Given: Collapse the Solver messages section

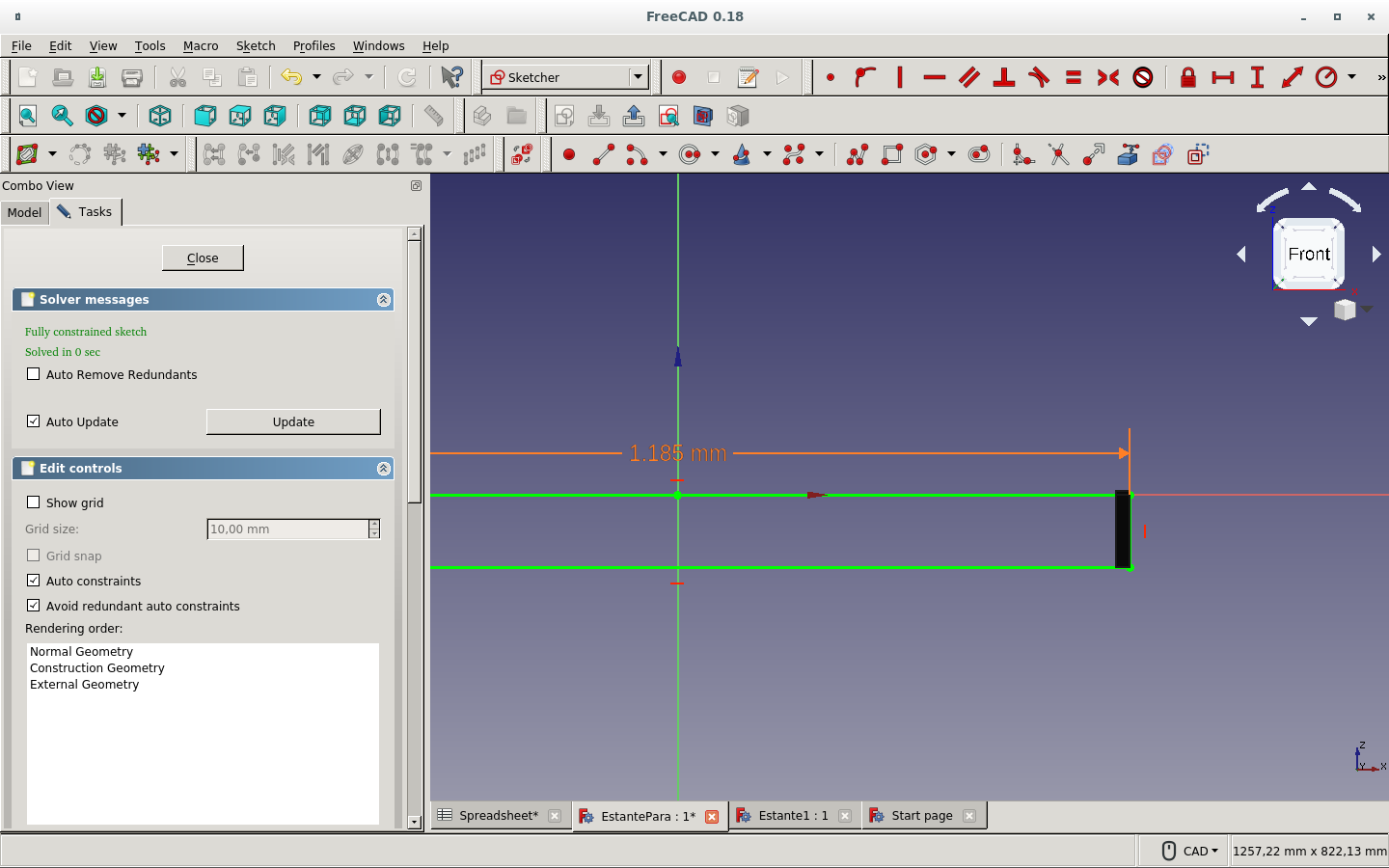Looking at the screenshot, I should [x=384, y=300].
